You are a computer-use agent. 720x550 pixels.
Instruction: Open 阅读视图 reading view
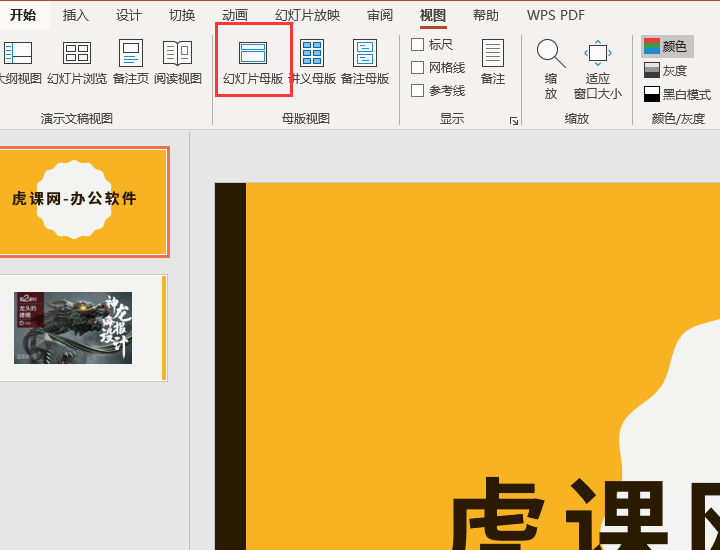click(x=178, y=61)
